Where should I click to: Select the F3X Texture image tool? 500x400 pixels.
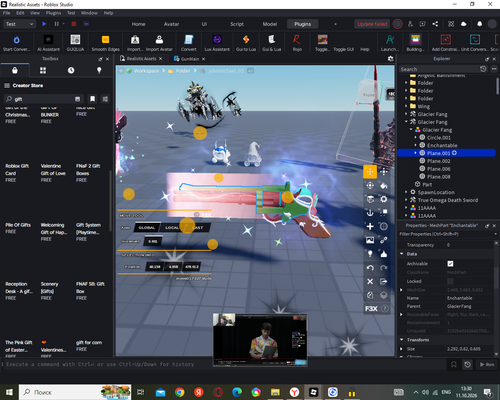coord(370,240)
